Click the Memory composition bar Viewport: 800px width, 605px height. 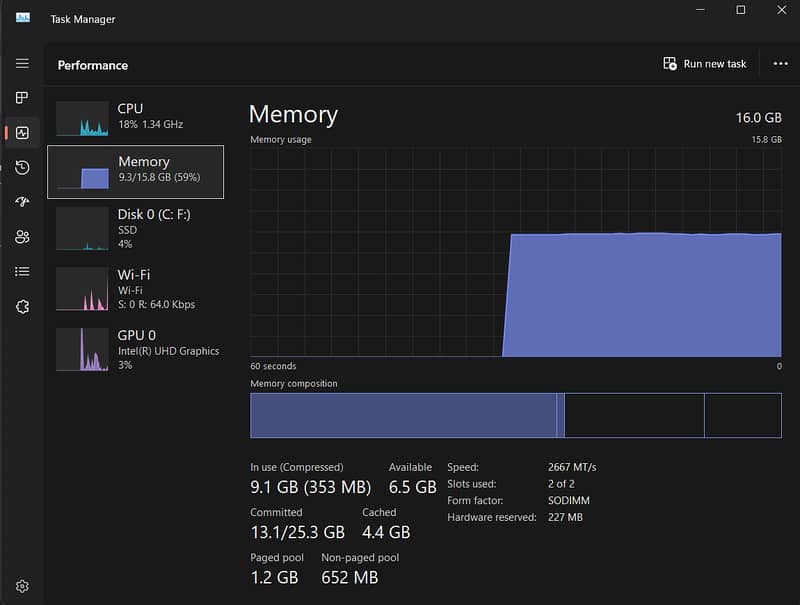[x=515, y=415]
